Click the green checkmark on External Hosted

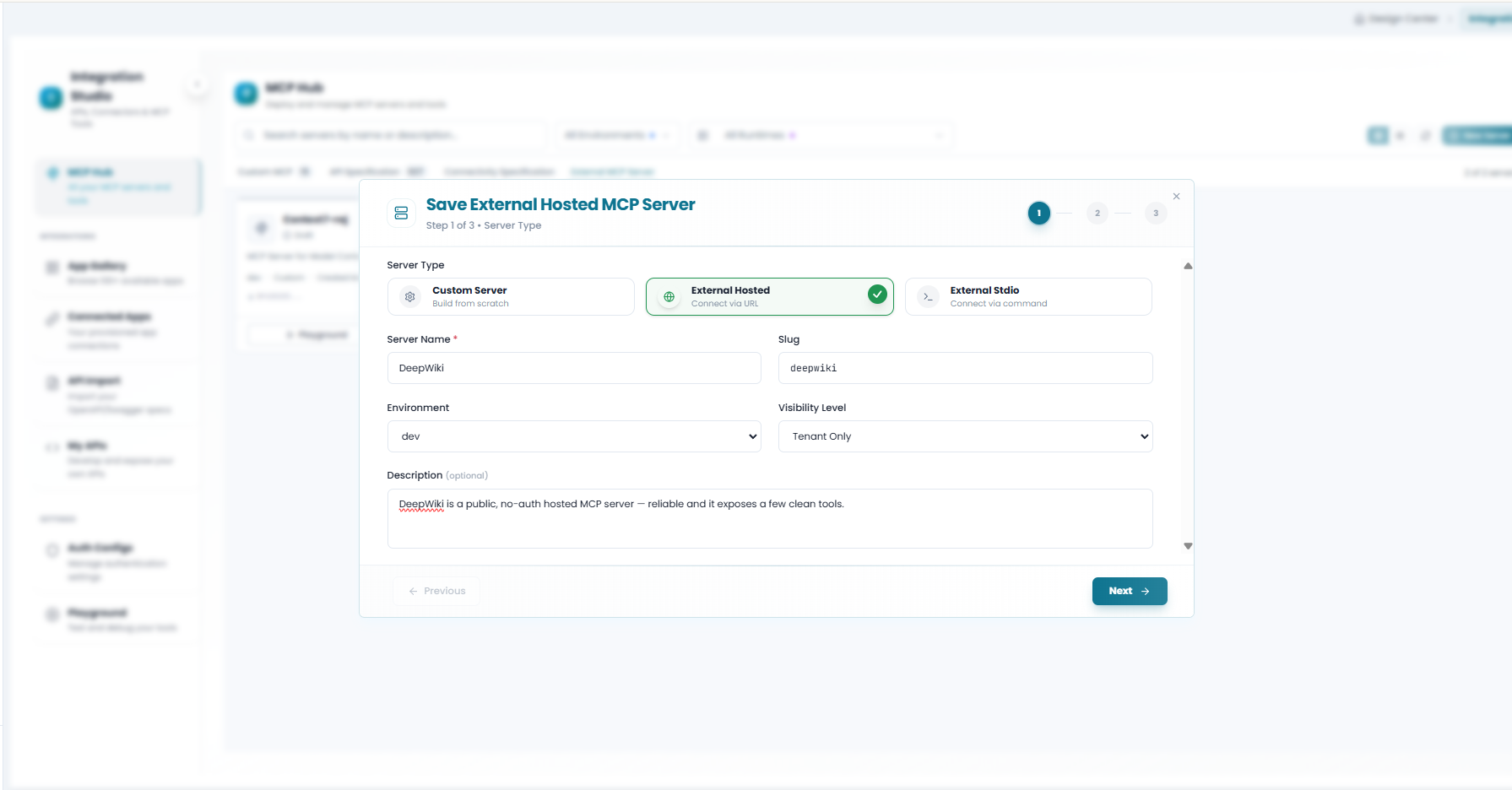[x=877, y=295]
